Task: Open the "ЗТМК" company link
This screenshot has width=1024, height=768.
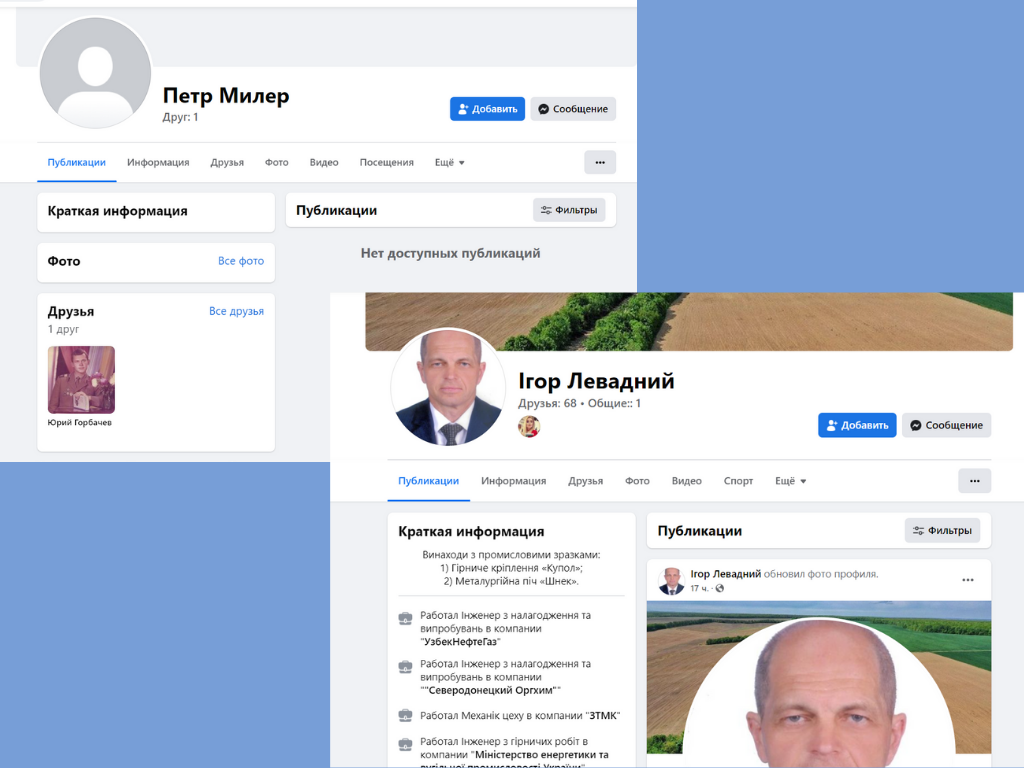Action: [603, 716]
